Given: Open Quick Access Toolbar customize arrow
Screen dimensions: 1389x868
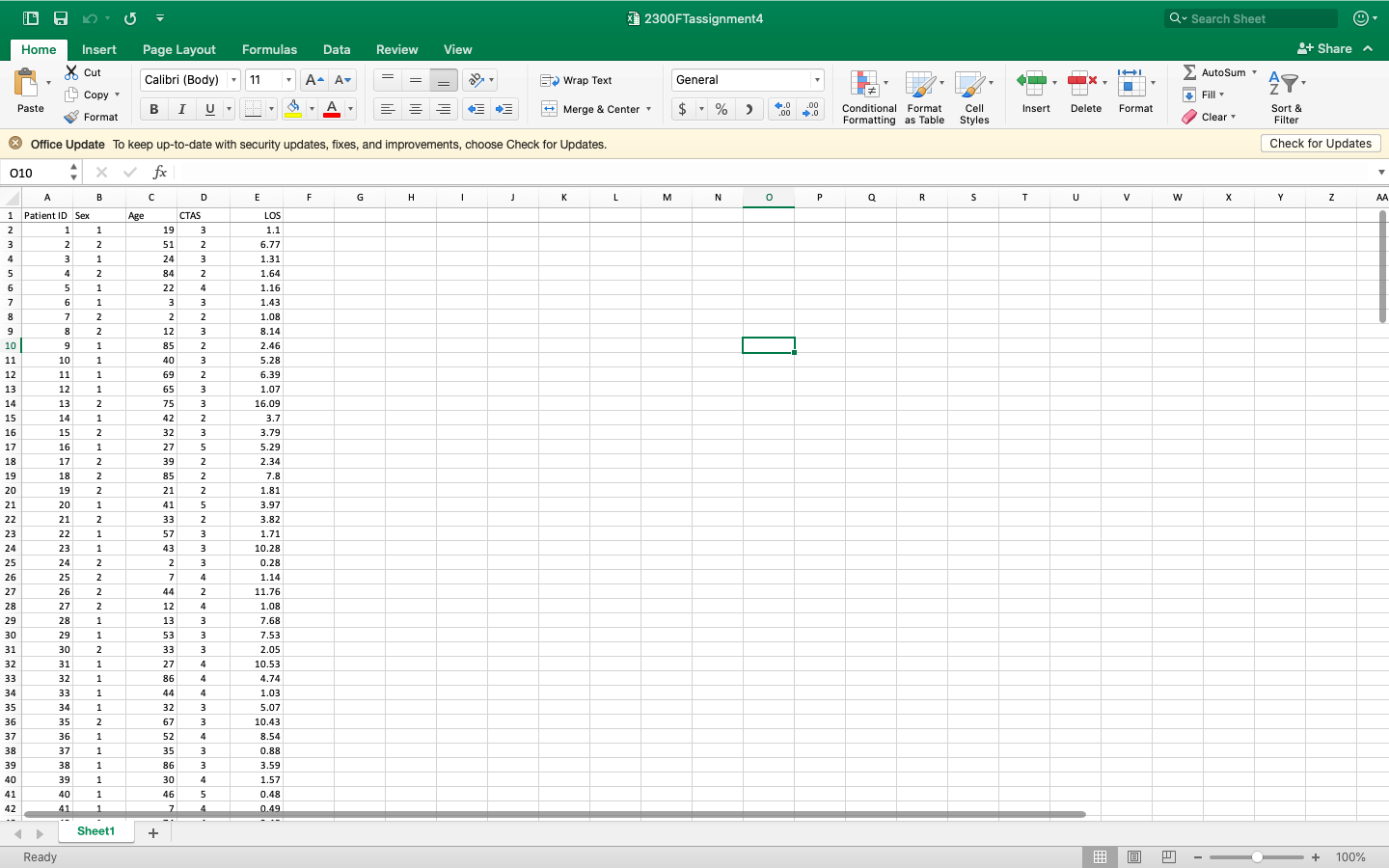Looking at the screenshot, I should point(160,18).
